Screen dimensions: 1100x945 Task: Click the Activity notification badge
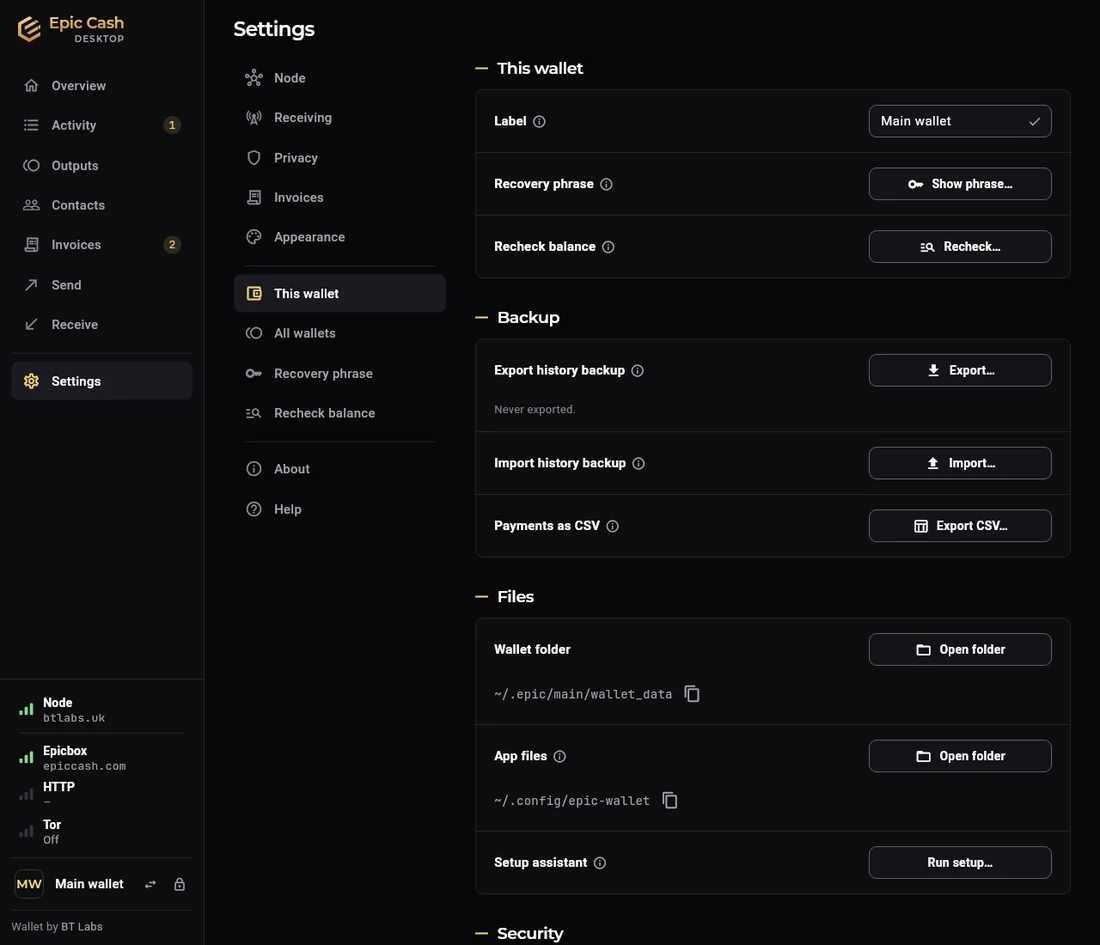172,125
